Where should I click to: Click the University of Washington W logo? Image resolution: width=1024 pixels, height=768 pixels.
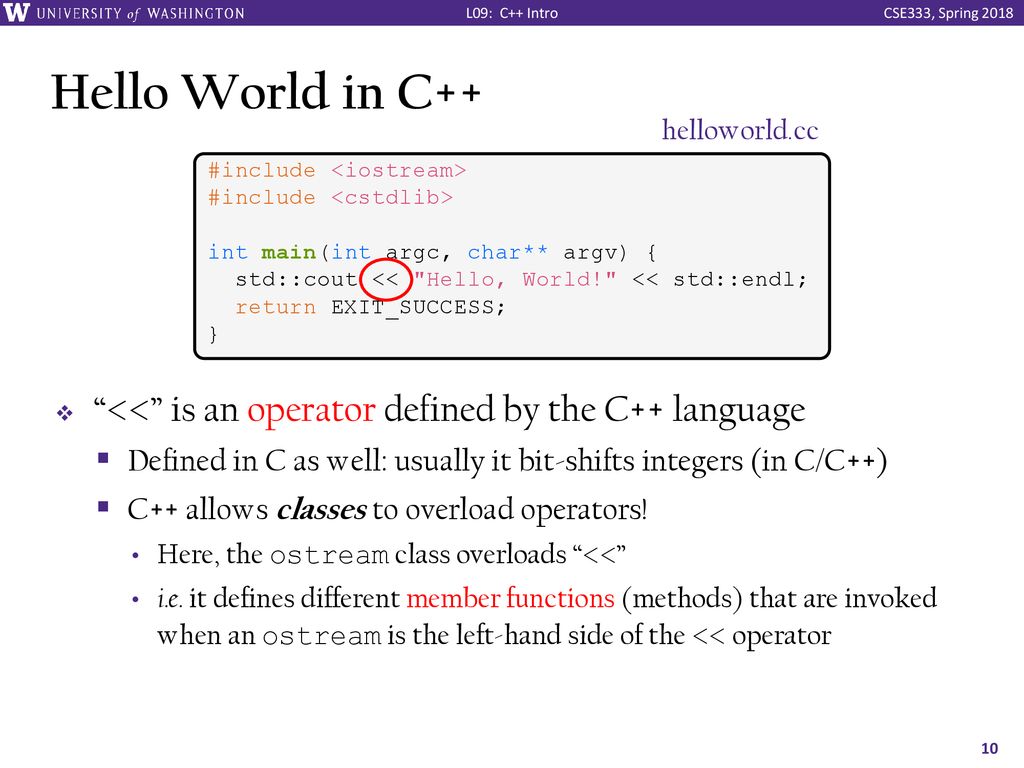tap(16, 12)
